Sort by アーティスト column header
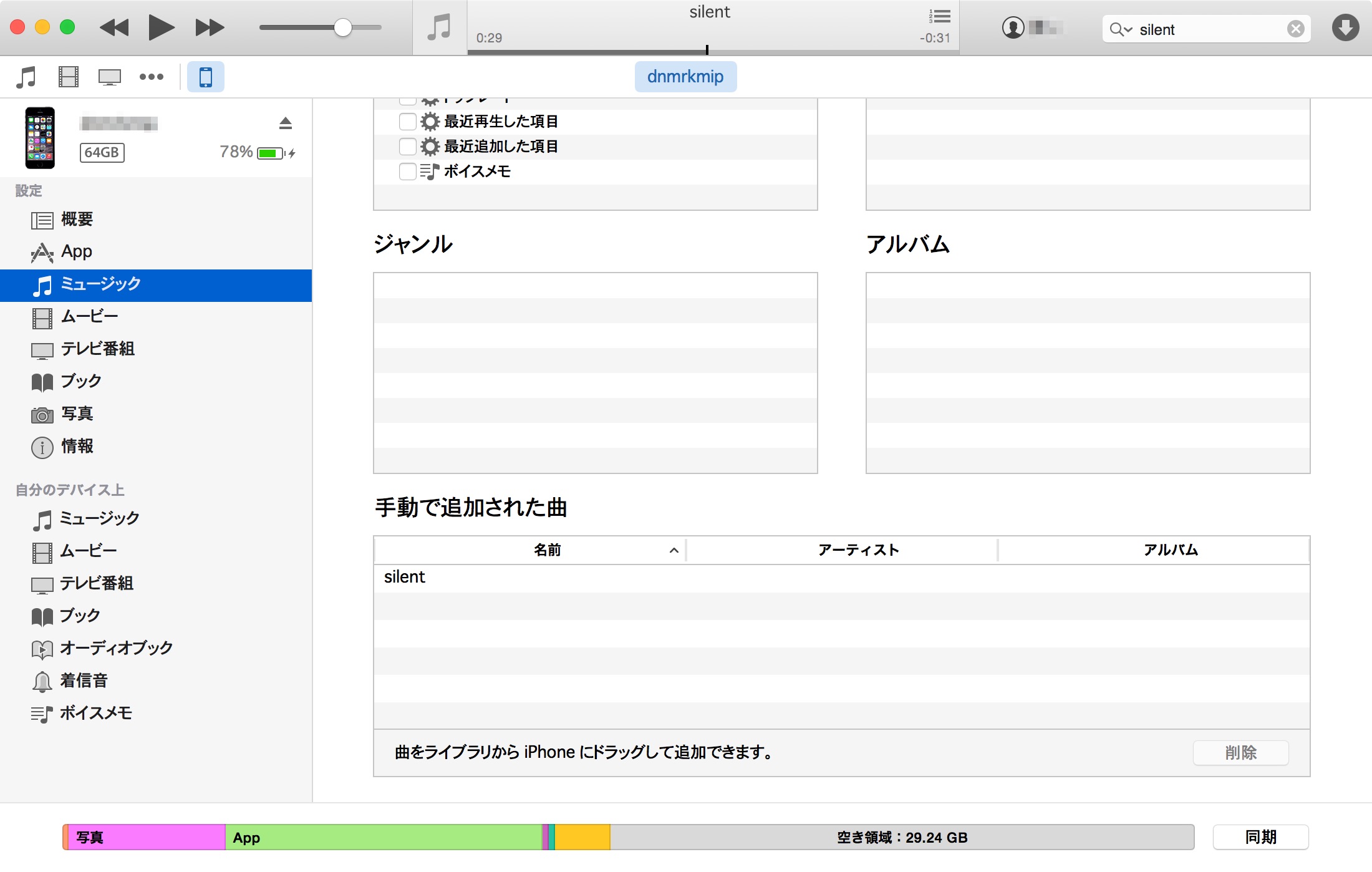 click(842, 550)
